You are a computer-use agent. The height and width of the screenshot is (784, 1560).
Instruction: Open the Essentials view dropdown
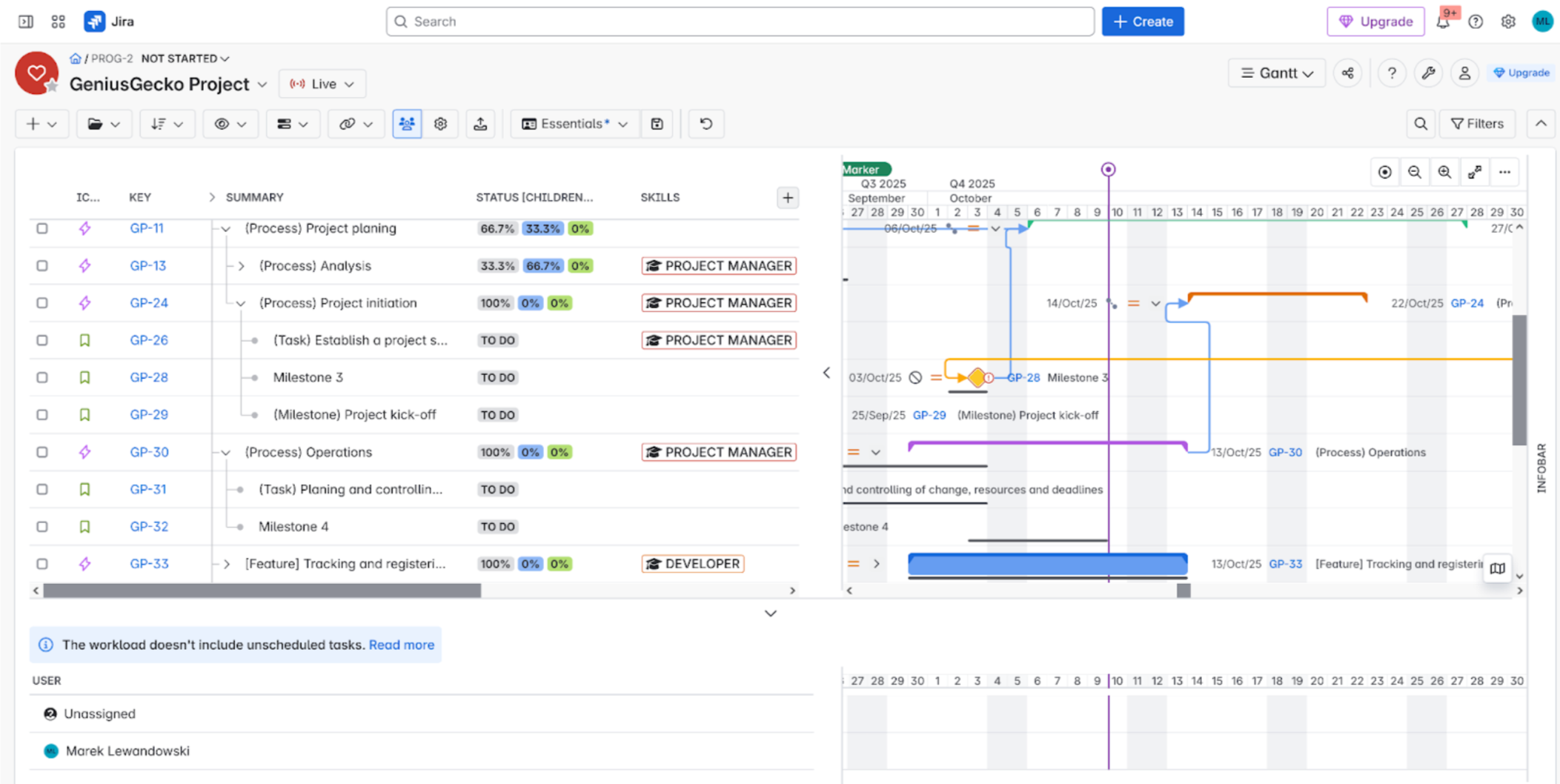coord(574,124)
